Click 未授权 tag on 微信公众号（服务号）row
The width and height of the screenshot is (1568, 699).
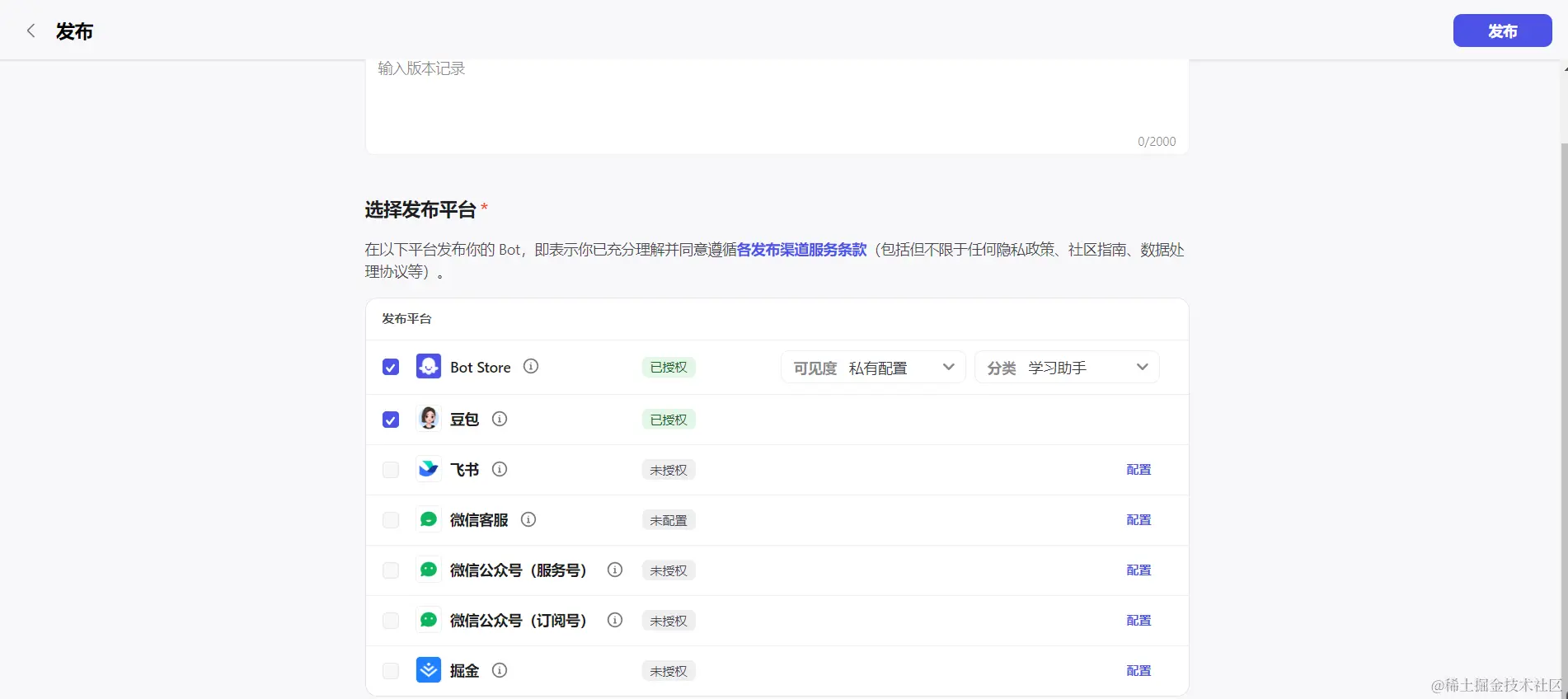(x=669, y=570)
